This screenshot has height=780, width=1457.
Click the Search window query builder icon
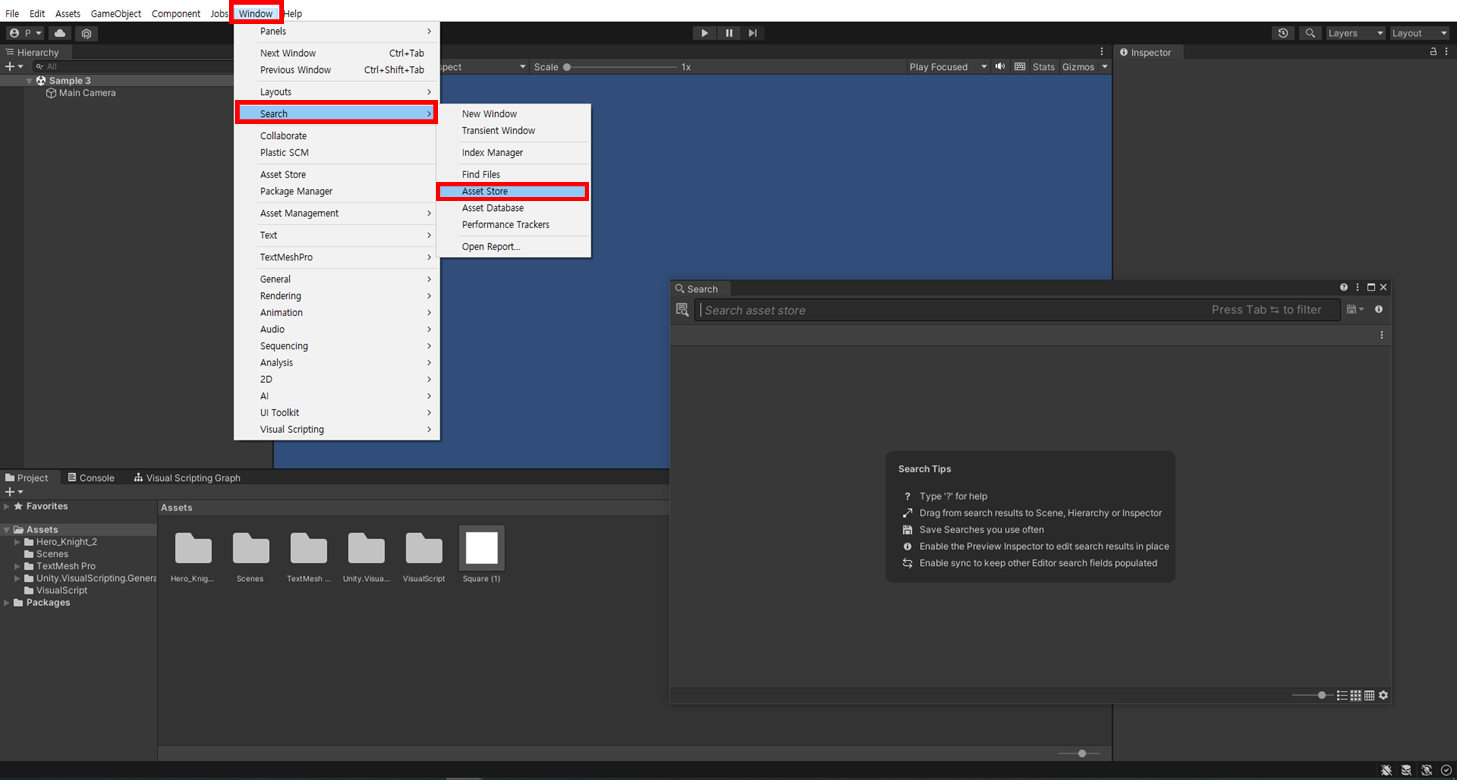[682, 310]
